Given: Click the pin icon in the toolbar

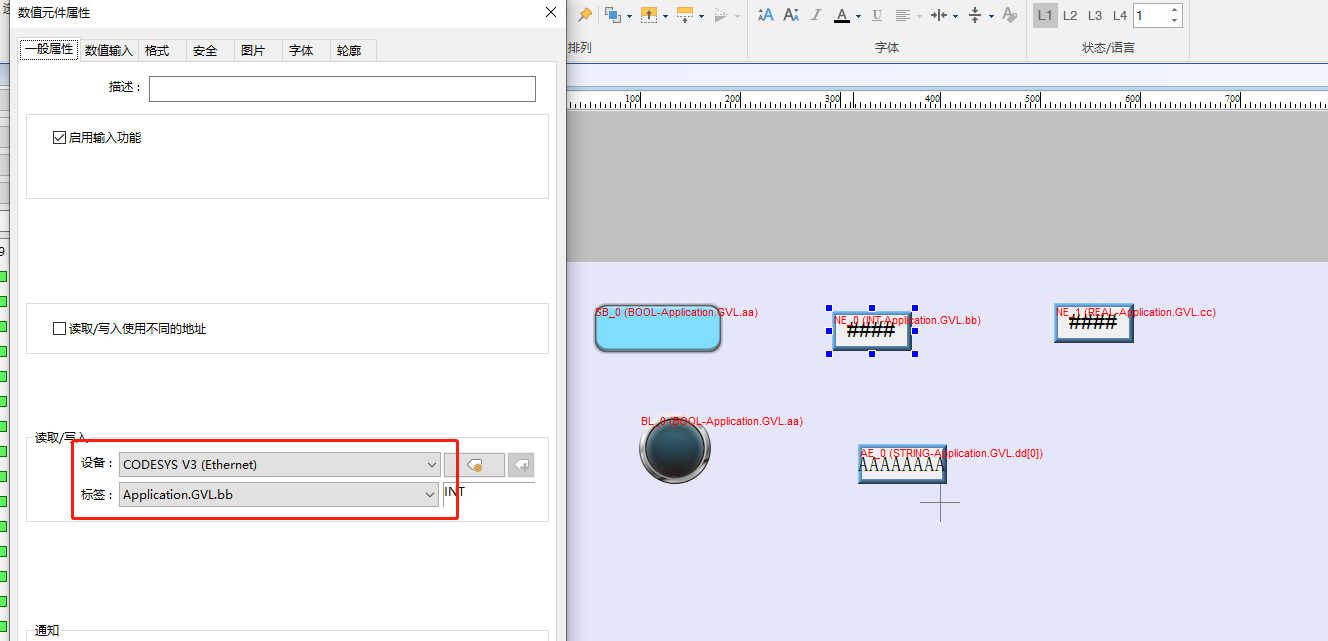Looking at the screenshot, I should point(585,15).
